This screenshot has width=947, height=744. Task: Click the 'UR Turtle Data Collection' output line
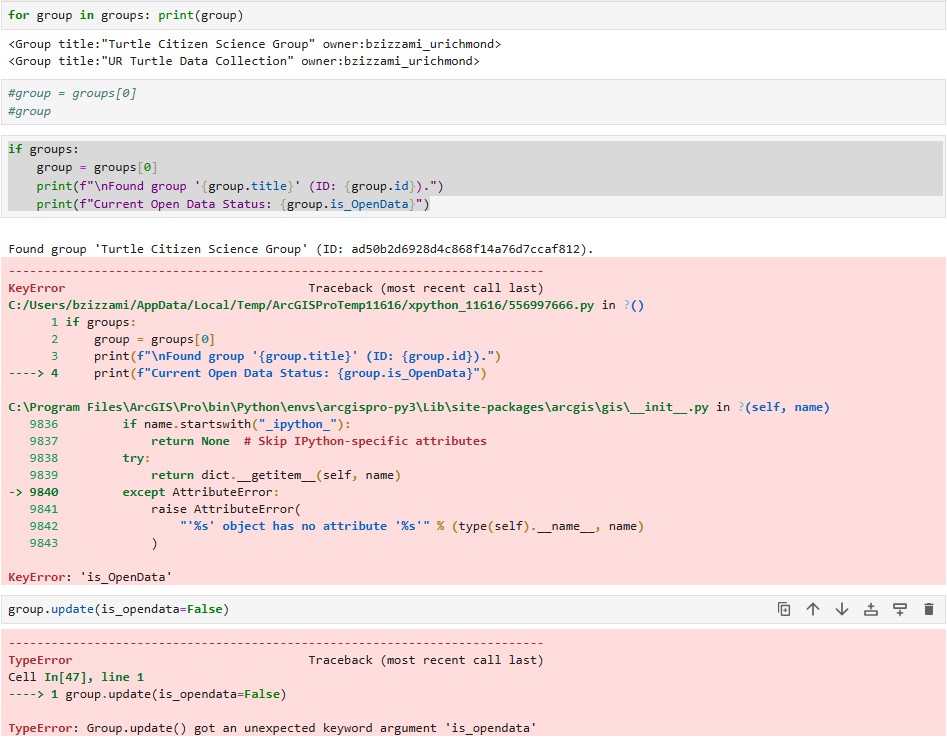click(x=243, y=61)
